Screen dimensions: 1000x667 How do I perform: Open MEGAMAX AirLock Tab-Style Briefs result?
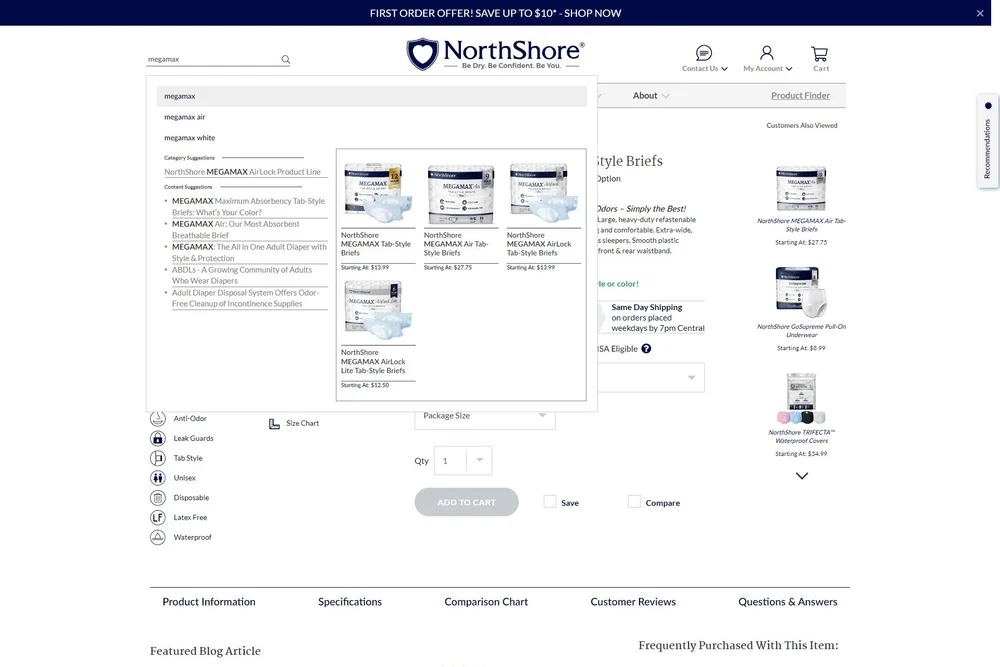point(543,217)
